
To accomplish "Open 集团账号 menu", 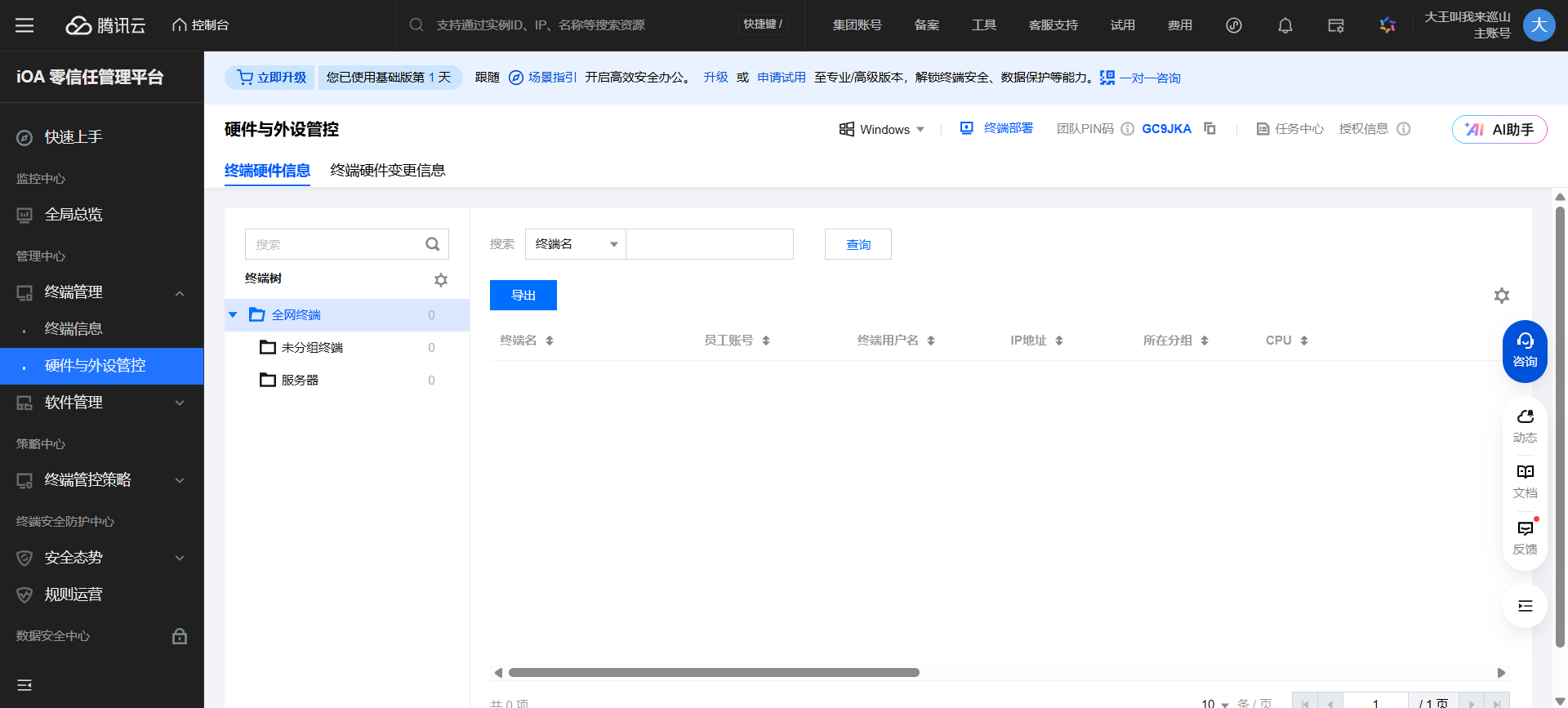I will pos(857,25).
